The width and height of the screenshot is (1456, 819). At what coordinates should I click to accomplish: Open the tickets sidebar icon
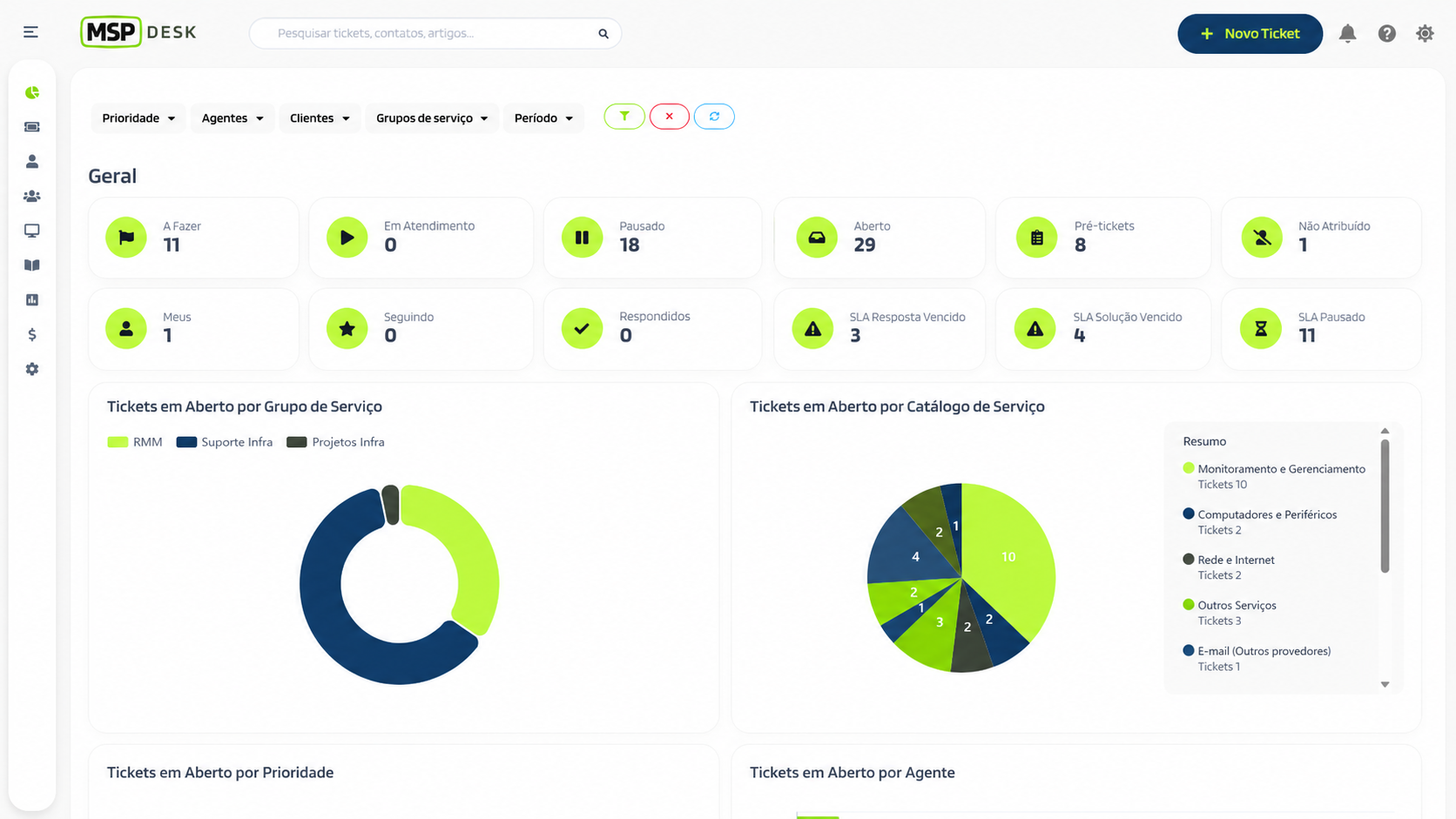(x=32, y=127)
